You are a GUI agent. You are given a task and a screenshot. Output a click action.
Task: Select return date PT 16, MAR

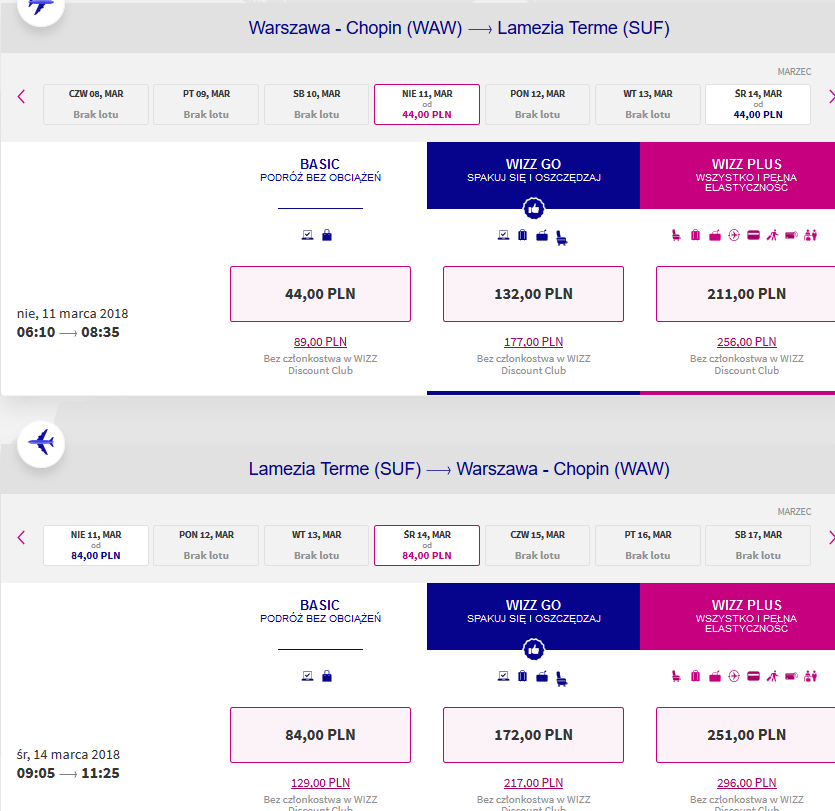(648, 545)
